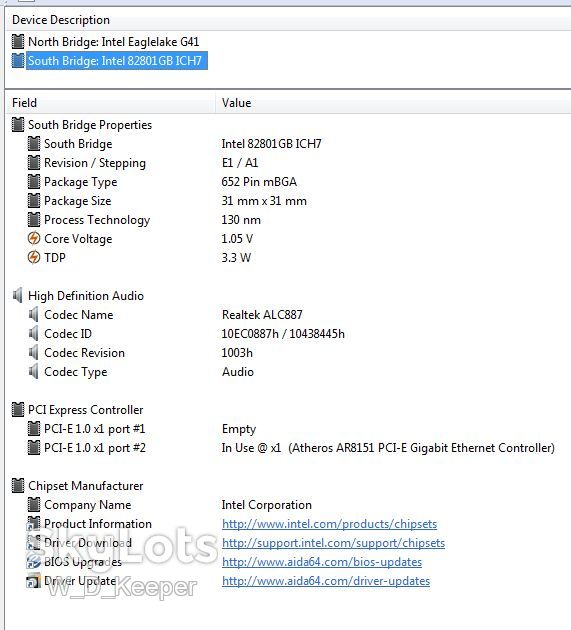Select the South Bridge Properties group row

click(x=90, y=125)
